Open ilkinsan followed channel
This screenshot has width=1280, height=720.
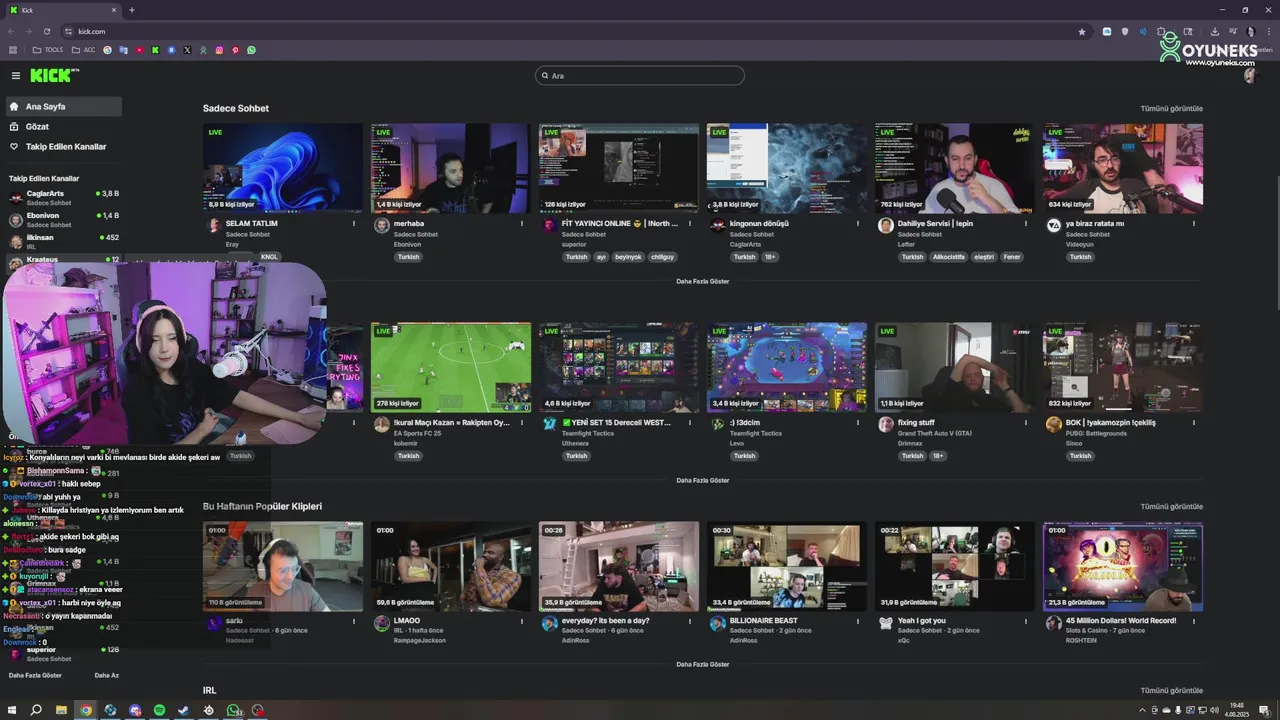pyautogui.click(x=63, y=241)
